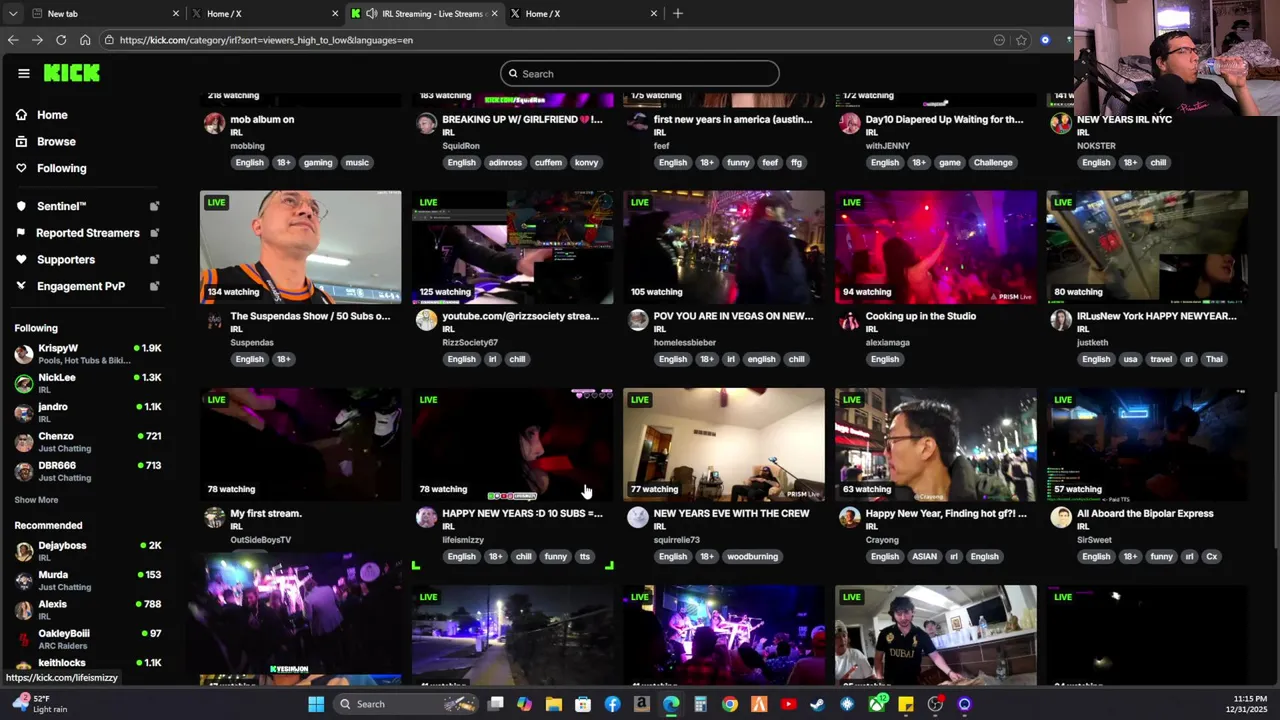Click the browser forward arrow
This screenshot has height=720, width=1280.
pos(37,40)
